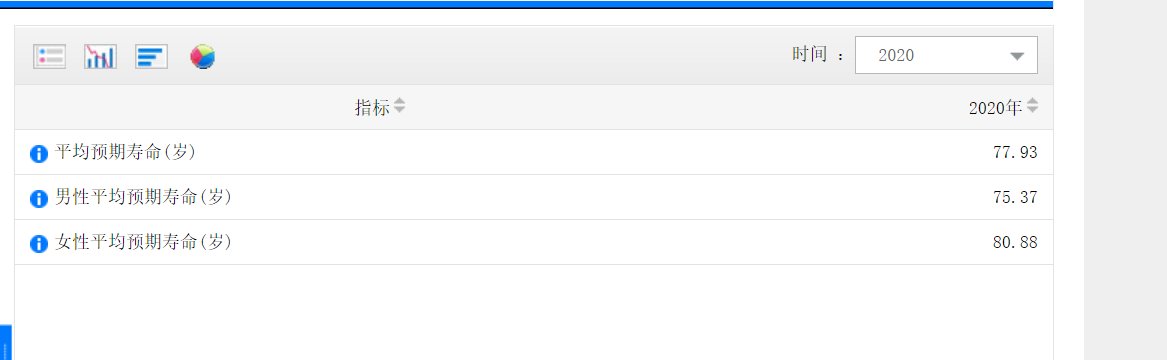This screenshot has height=360, width=1167.
Task: Show data as column chart
Action: (100, 57)
